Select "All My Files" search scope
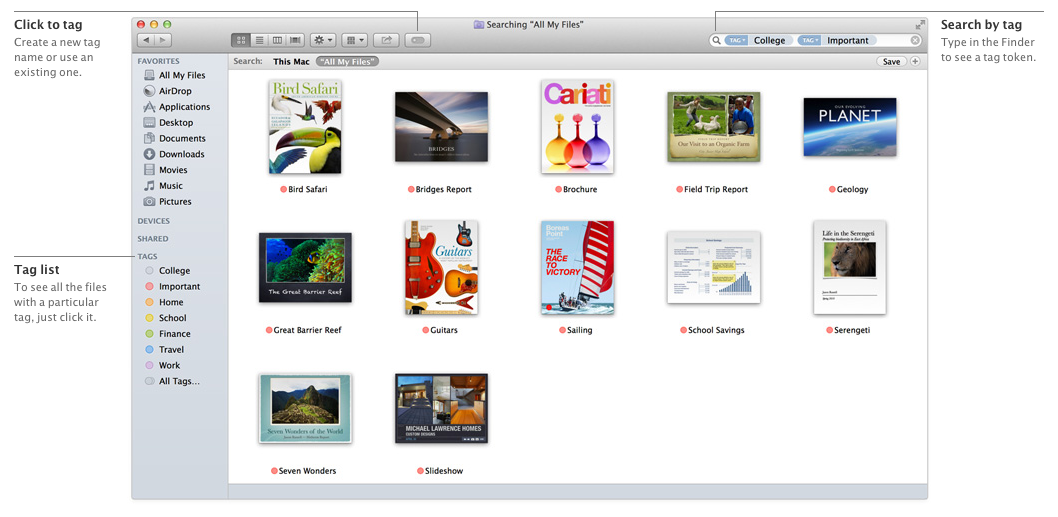The width and height of the screenshot is (1058, 517). click(347, 61)
